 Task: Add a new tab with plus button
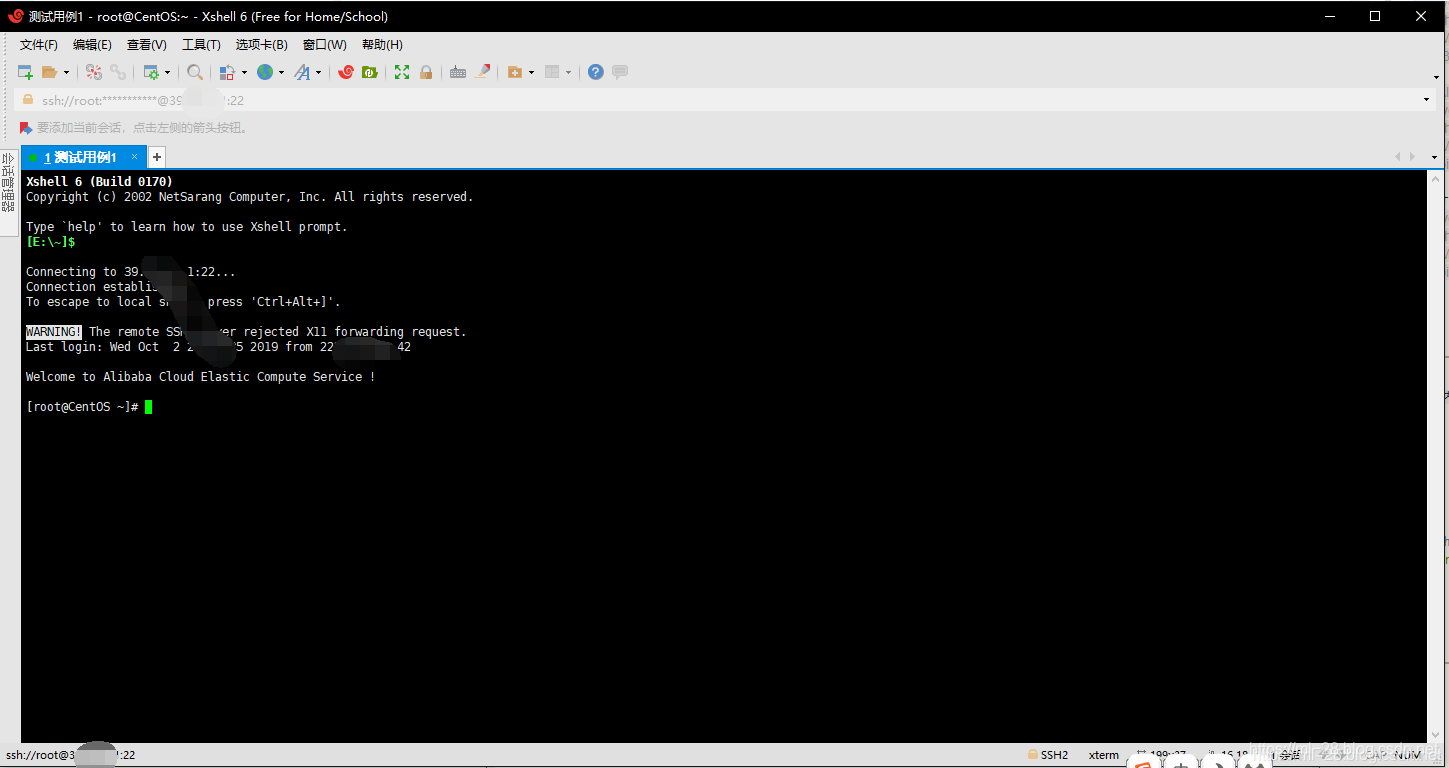pos(157,157)
